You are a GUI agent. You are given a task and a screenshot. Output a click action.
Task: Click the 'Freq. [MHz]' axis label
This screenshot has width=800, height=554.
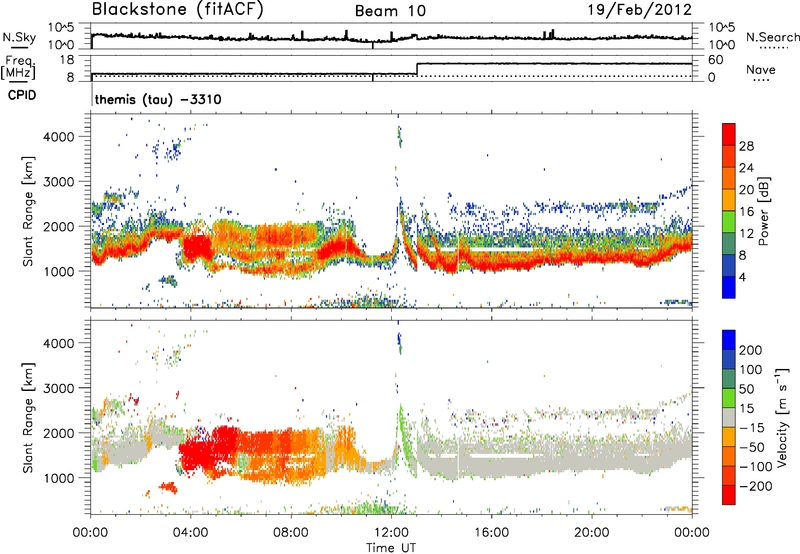19,68
